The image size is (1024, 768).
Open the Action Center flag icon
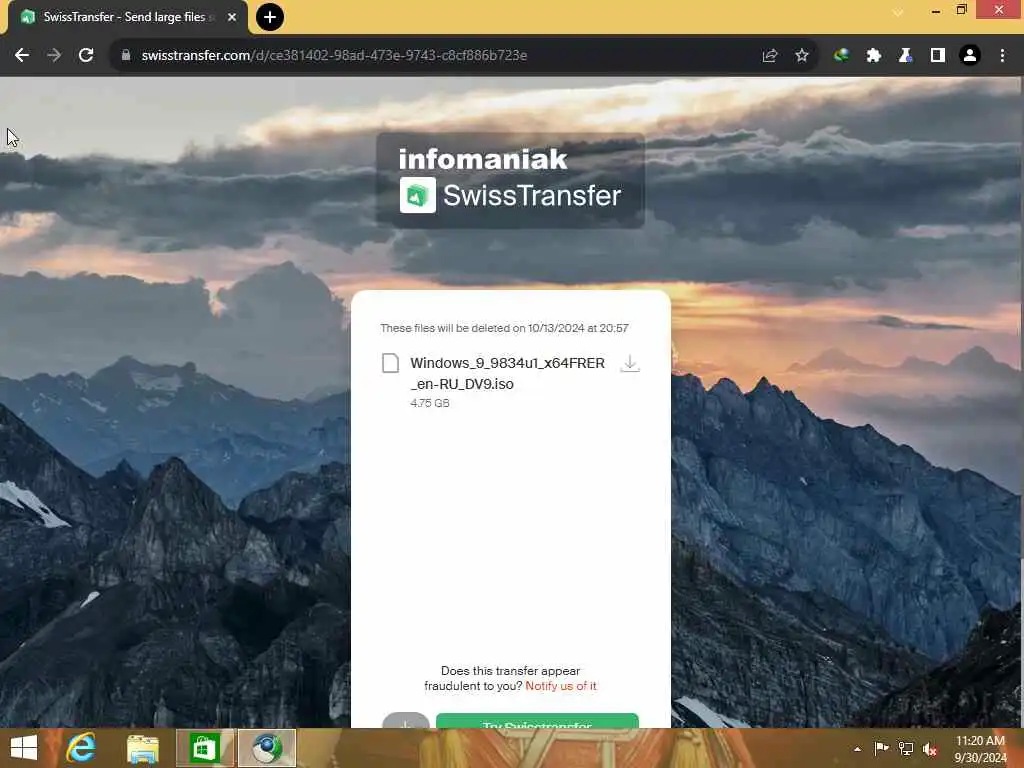pyautogui.click(x=881, y=748)
